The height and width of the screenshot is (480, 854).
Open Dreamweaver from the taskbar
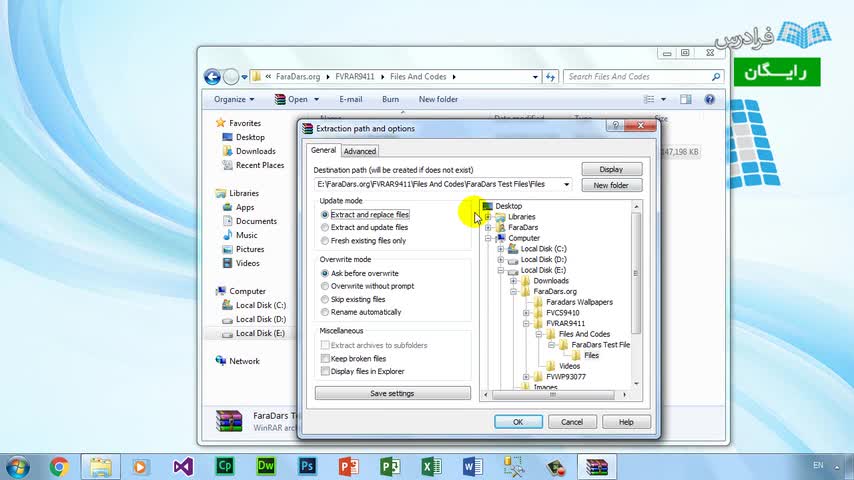(266, 466)
